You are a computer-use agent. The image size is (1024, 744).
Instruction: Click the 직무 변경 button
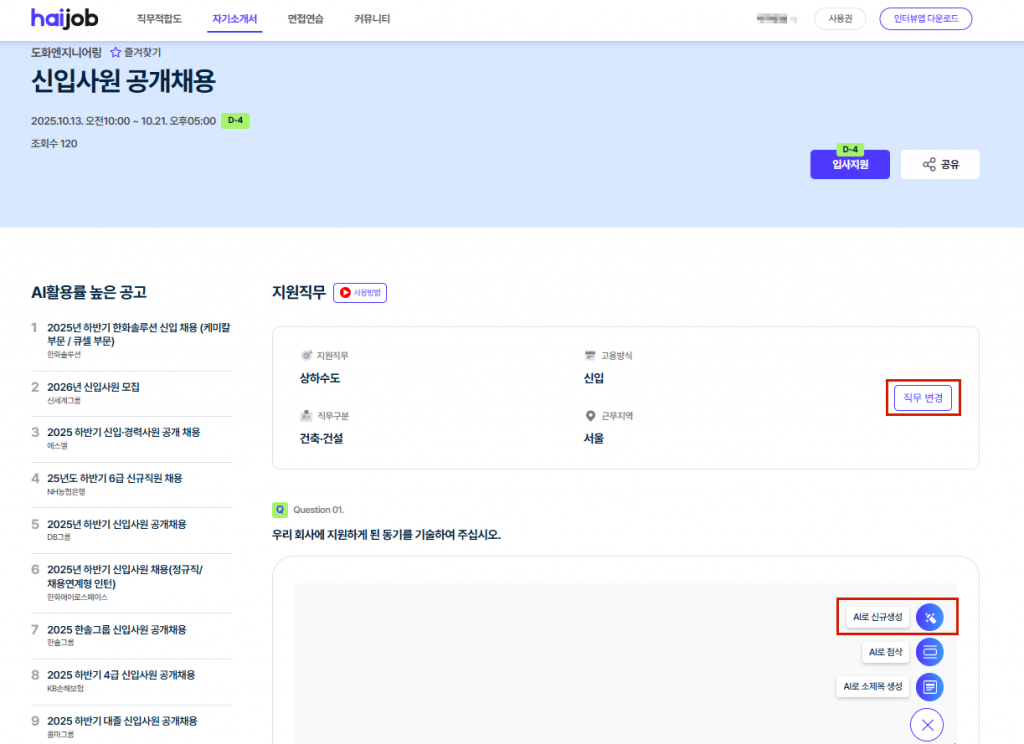(924, 398)
